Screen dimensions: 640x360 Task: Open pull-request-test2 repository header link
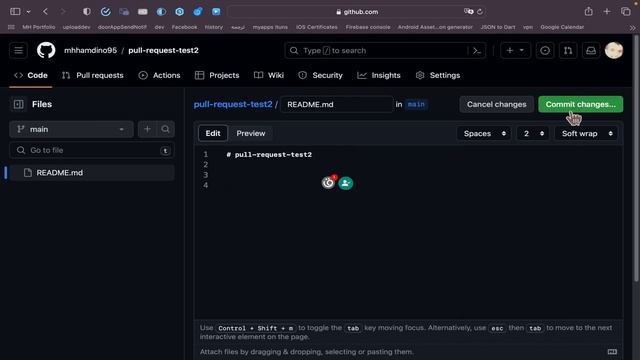(163, 50)
